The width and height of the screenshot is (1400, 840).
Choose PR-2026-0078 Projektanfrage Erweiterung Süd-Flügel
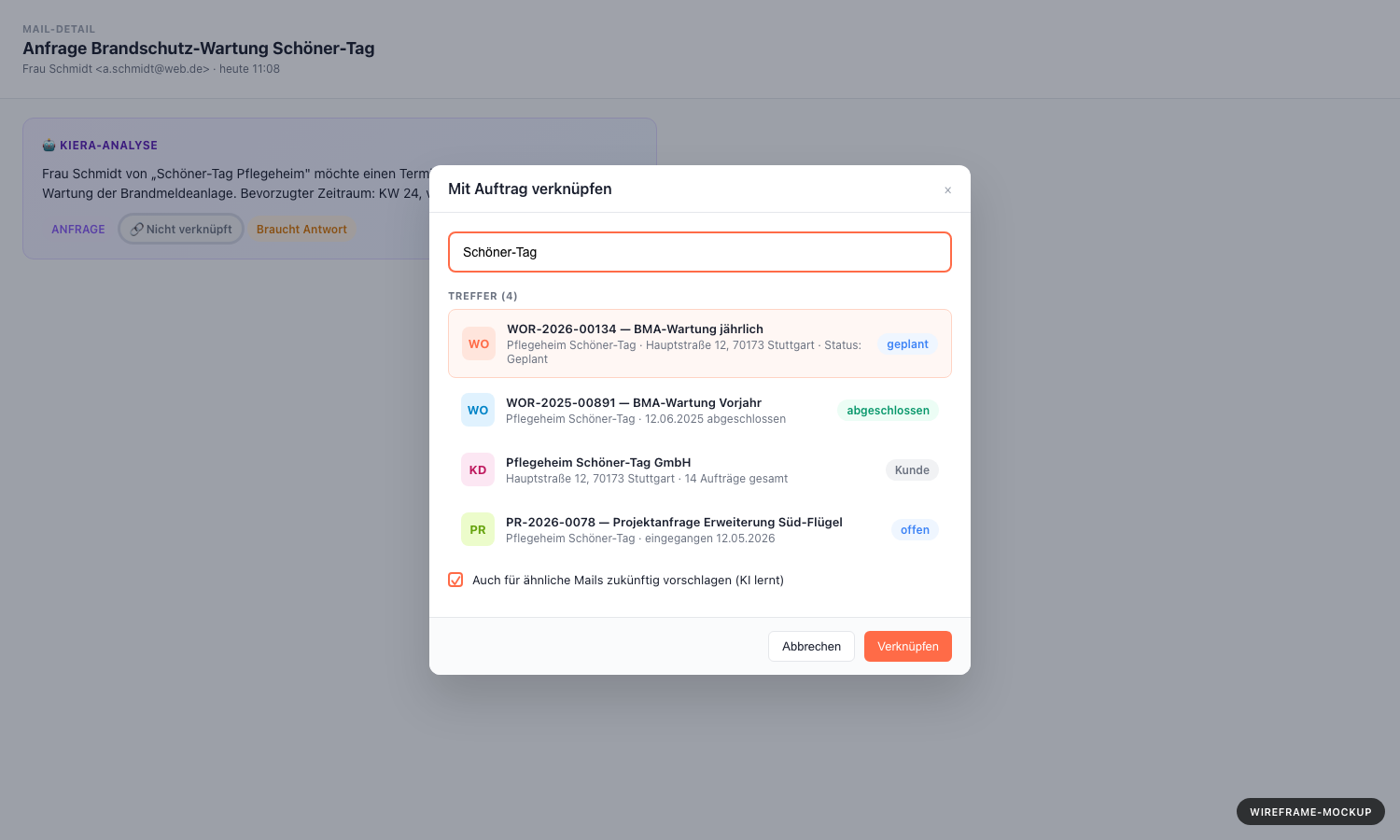(700, 529)
